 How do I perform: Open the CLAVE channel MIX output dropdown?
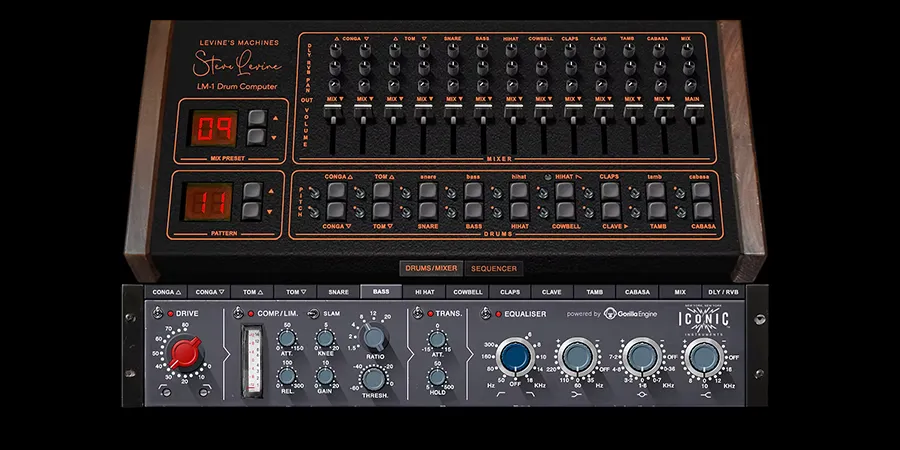click(601, 99)
